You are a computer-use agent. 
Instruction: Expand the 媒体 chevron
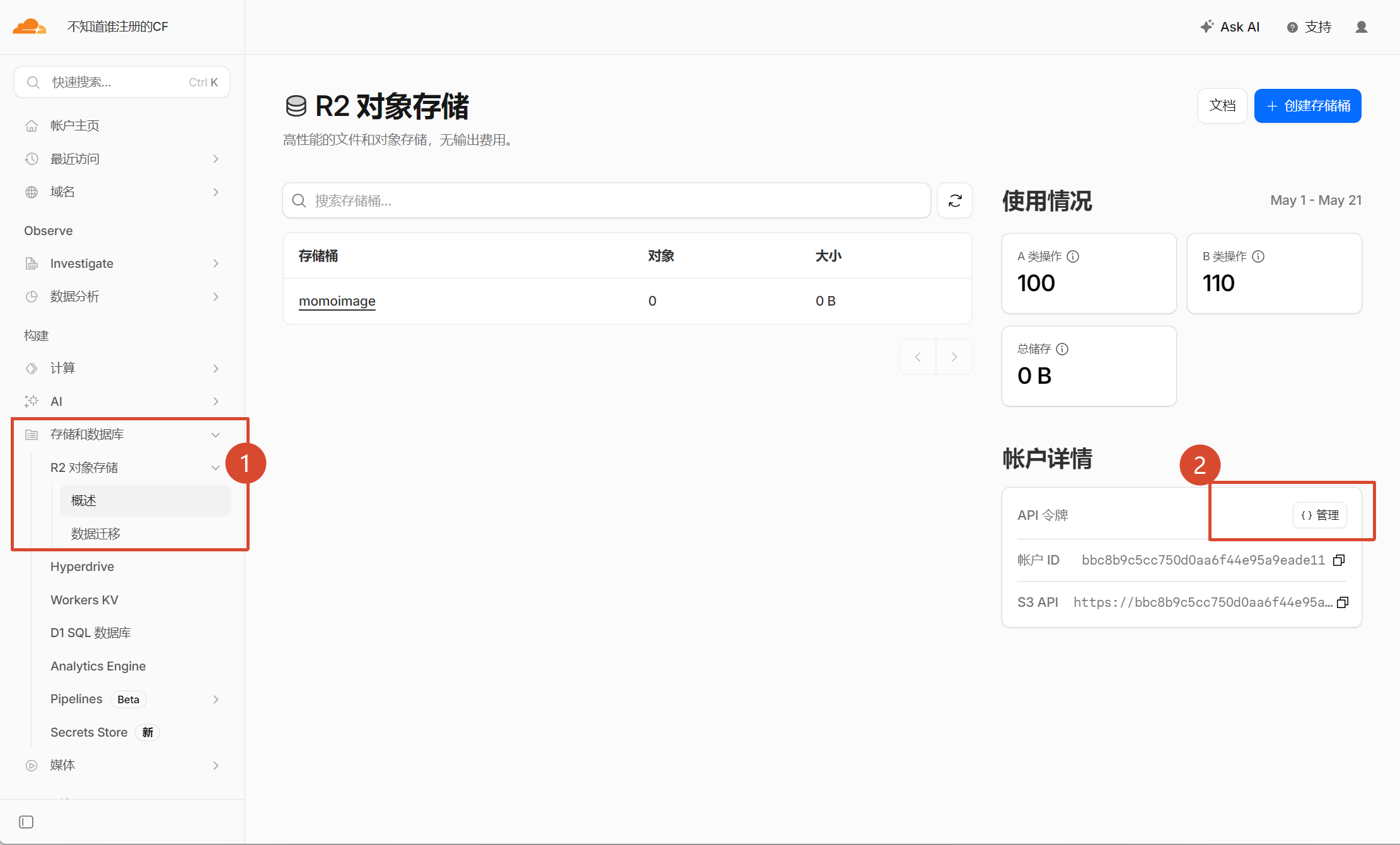[216, 766]
